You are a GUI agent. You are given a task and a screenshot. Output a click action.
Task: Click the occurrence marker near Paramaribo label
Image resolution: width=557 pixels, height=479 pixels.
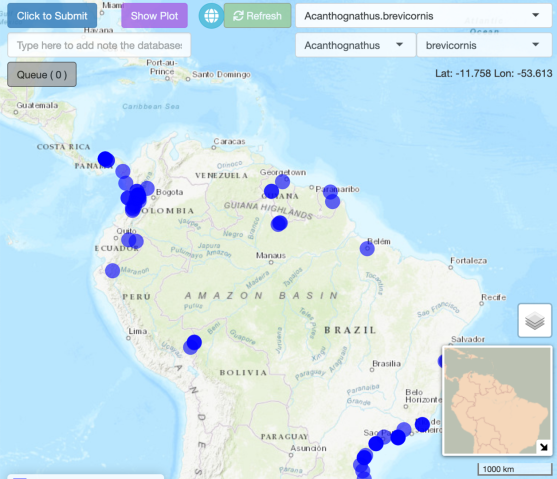pos(330,192)
